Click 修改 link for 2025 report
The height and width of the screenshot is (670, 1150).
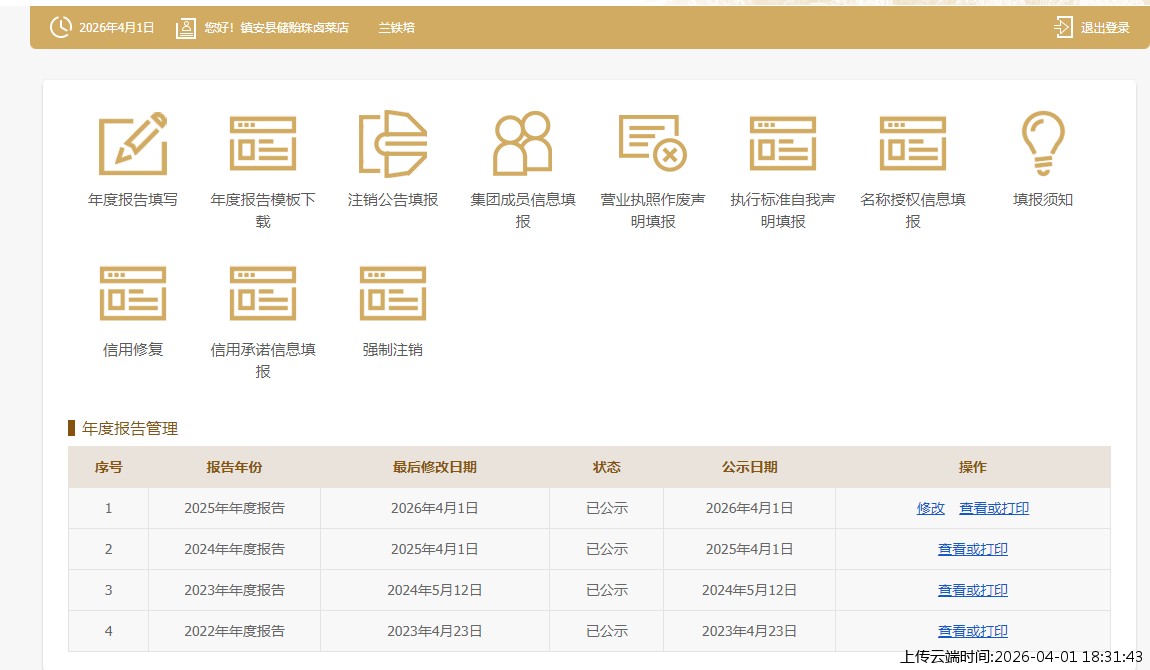point(931,508)
